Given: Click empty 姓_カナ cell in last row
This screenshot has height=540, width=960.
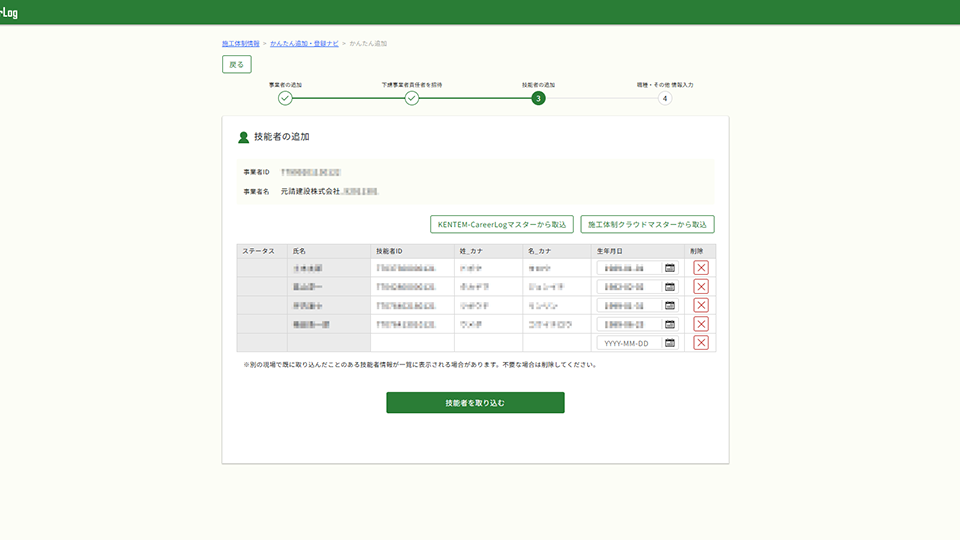Looking at the screenshot, I should coord(489,343).
